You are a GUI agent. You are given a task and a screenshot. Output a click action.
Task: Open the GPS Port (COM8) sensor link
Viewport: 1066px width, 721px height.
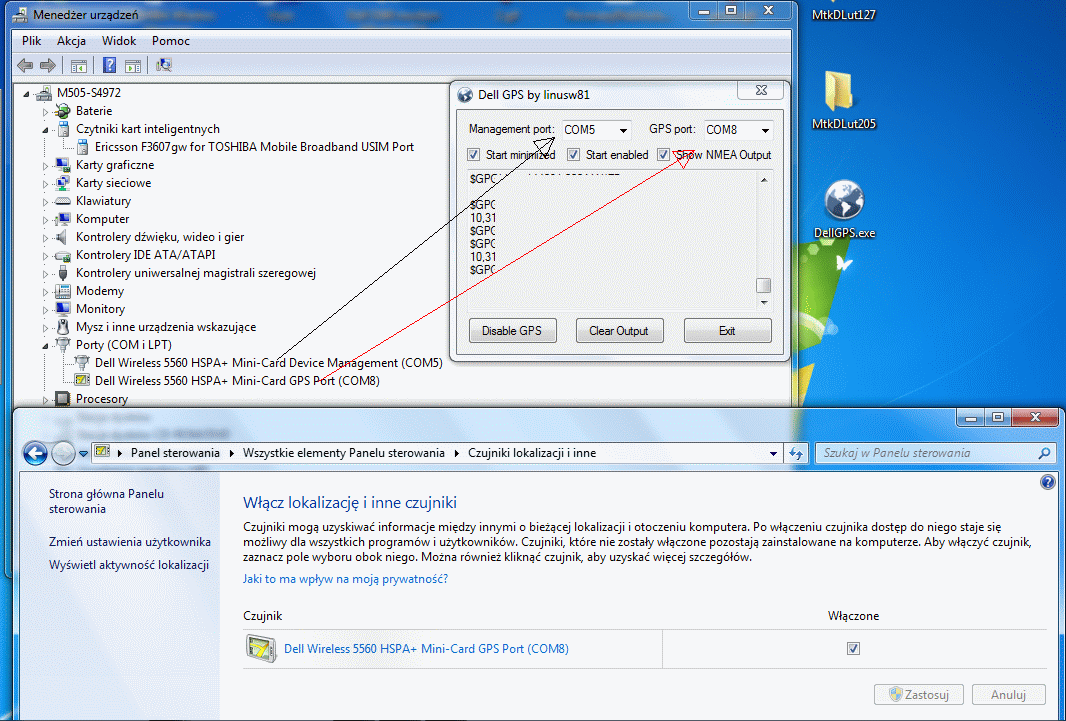(x=426, y=649)
